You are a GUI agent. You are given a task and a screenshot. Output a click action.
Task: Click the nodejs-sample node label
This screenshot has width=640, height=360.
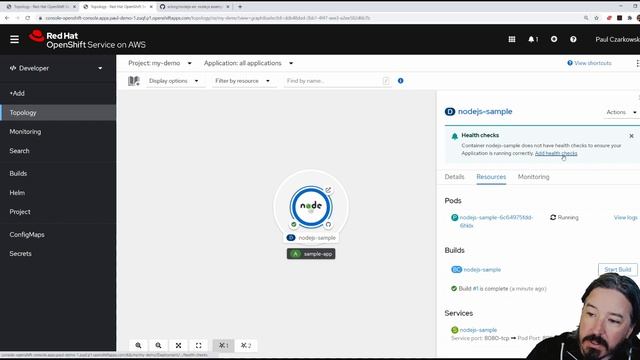click(312, 238)
